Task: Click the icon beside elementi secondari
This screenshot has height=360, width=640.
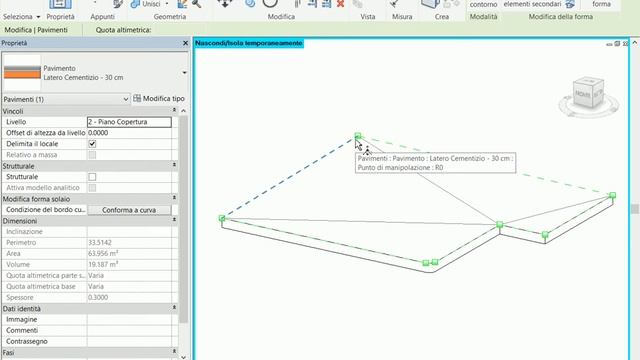Action: [x=570, y=4]
